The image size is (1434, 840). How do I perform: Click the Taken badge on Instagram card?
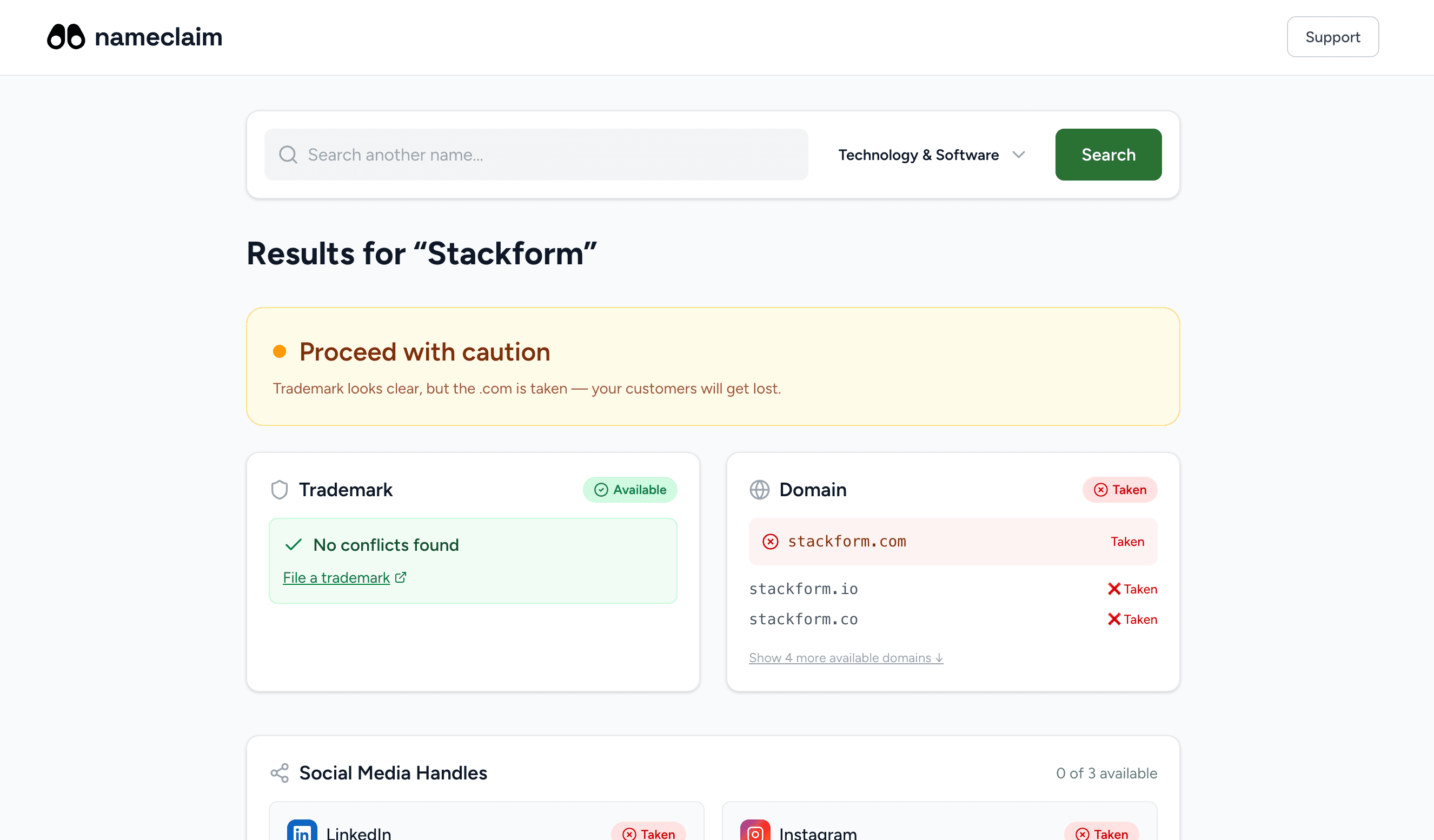tap(1101, 831)
